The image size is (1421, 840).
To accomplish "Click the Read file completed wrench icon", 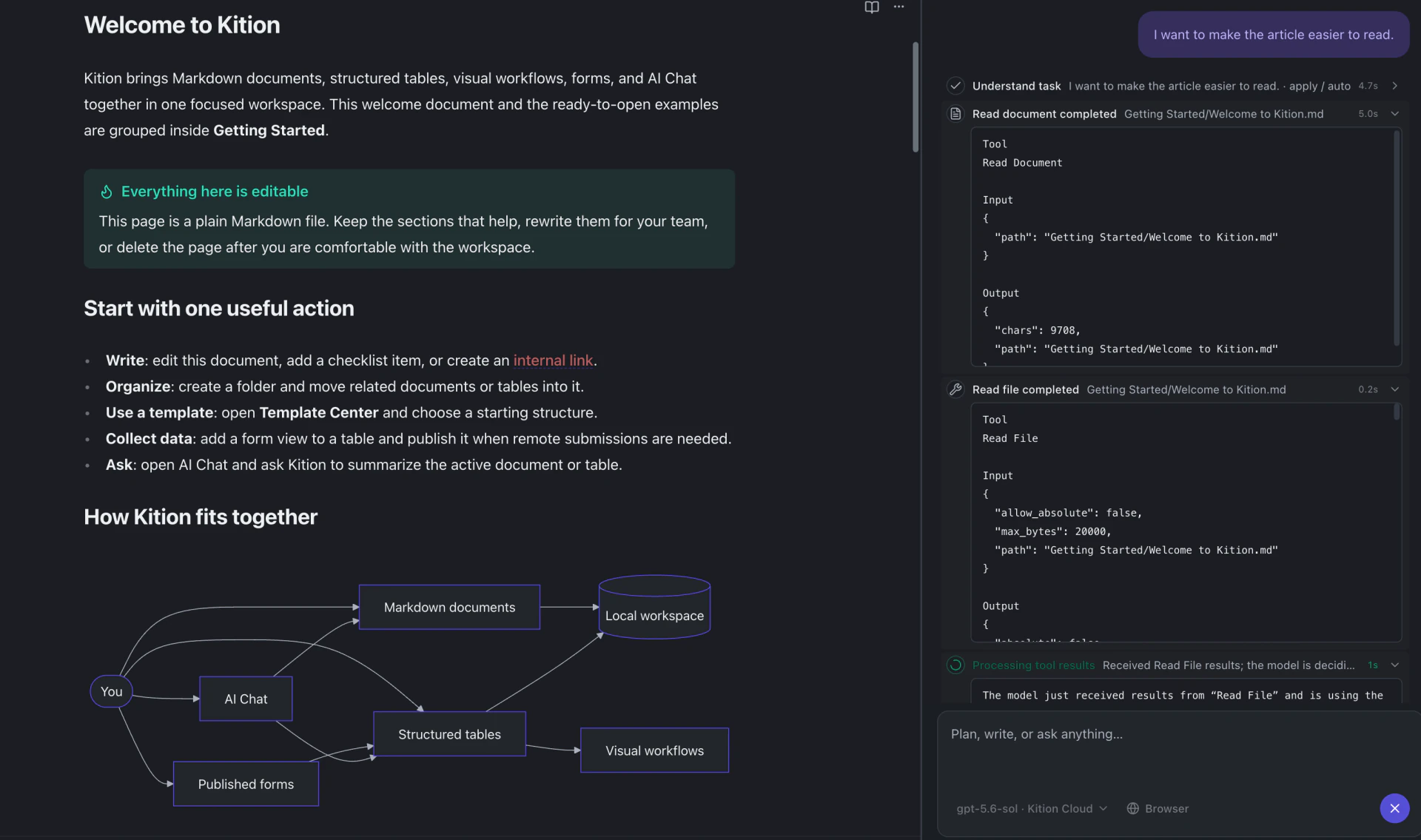I will (955, 389).
